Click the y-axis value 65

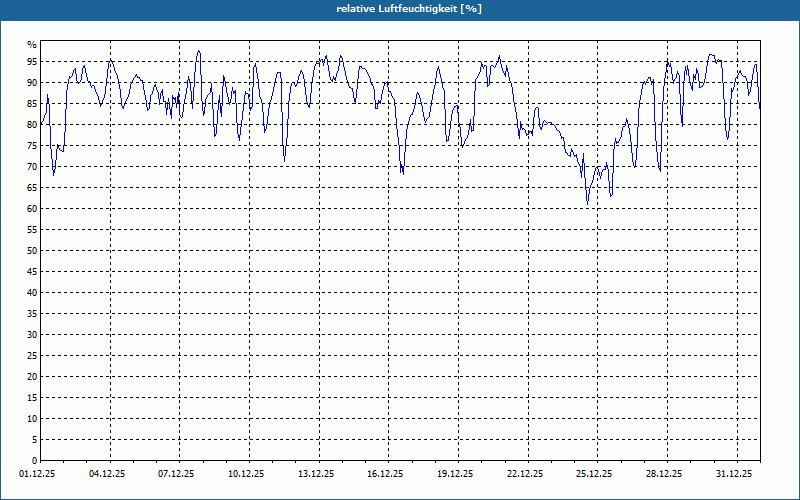pyautogui.click(x=32, y=188)
